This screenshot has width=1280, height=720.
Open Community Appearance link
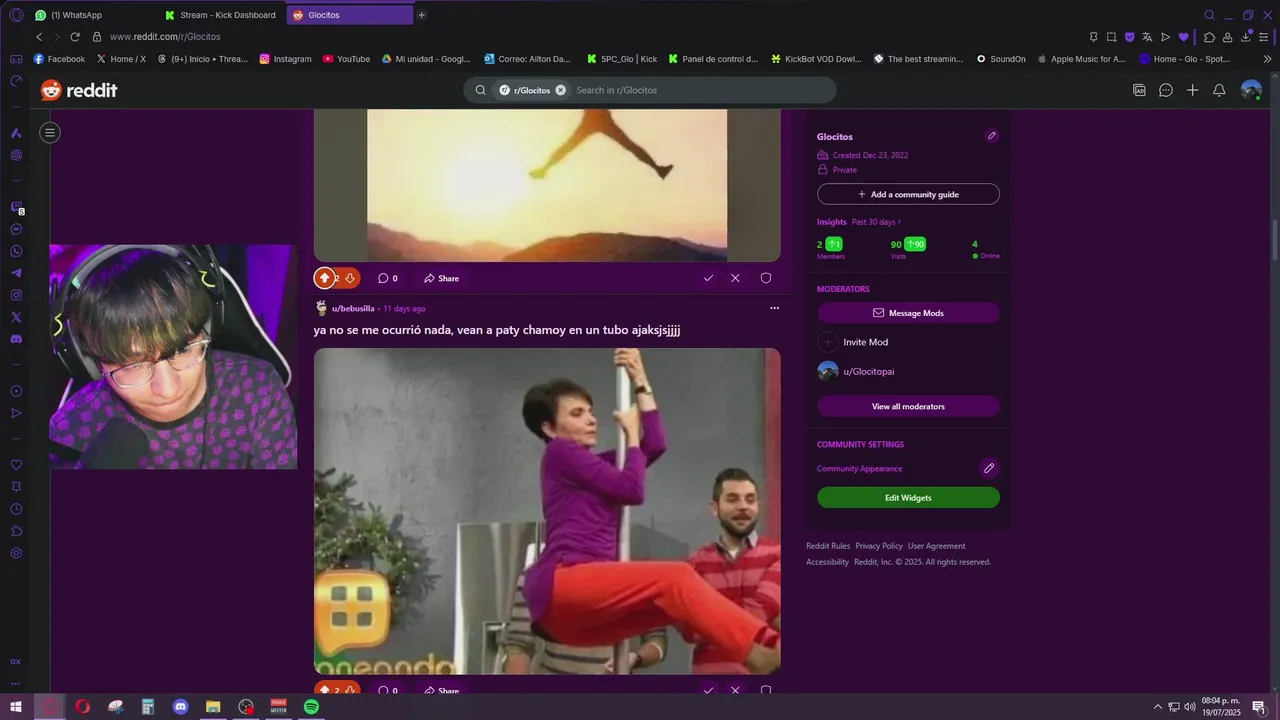[859, 468]
